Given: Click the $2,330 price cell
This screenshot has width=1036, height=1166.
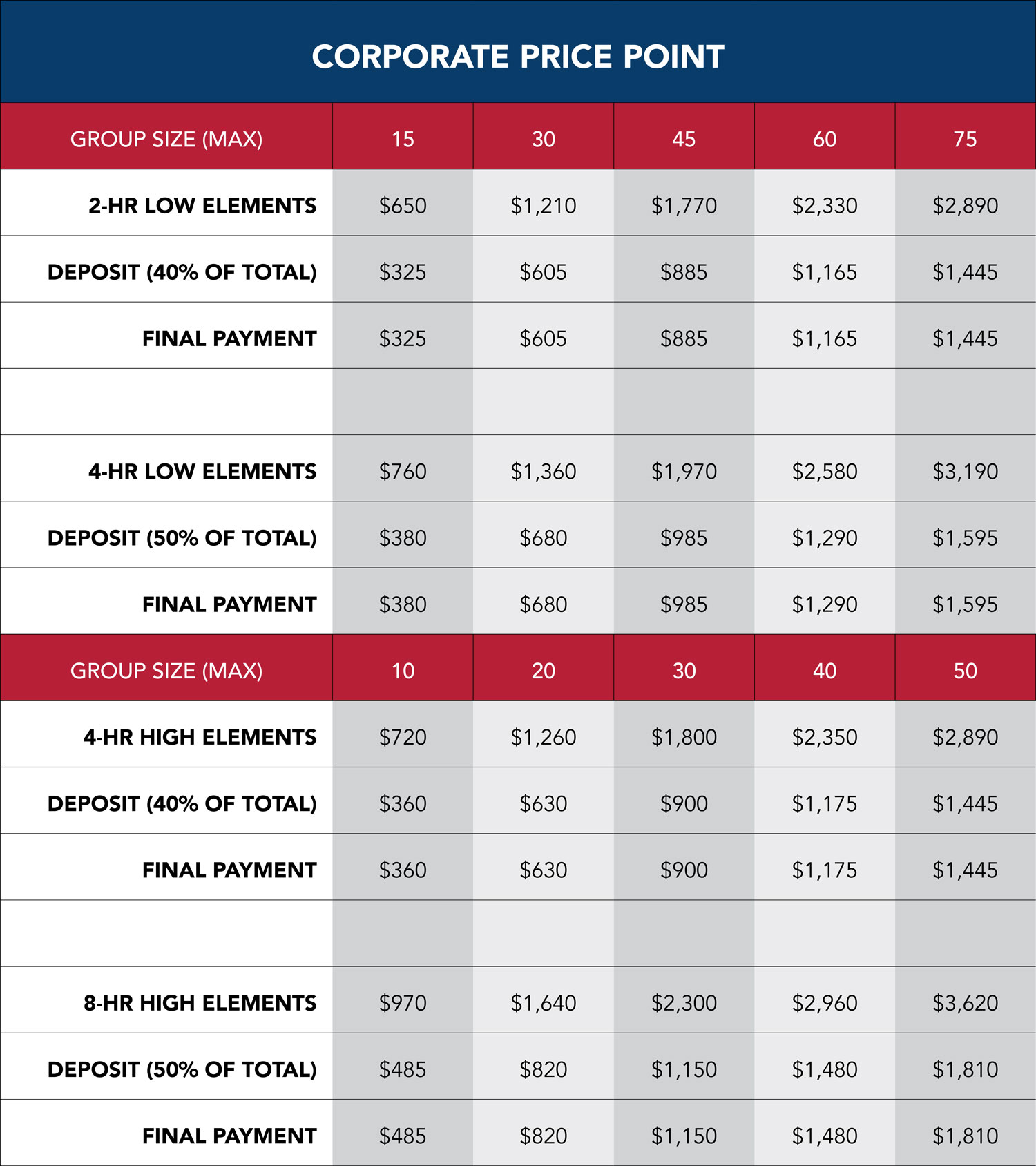Looking at the screenshot, I should [x=825, y=205].
